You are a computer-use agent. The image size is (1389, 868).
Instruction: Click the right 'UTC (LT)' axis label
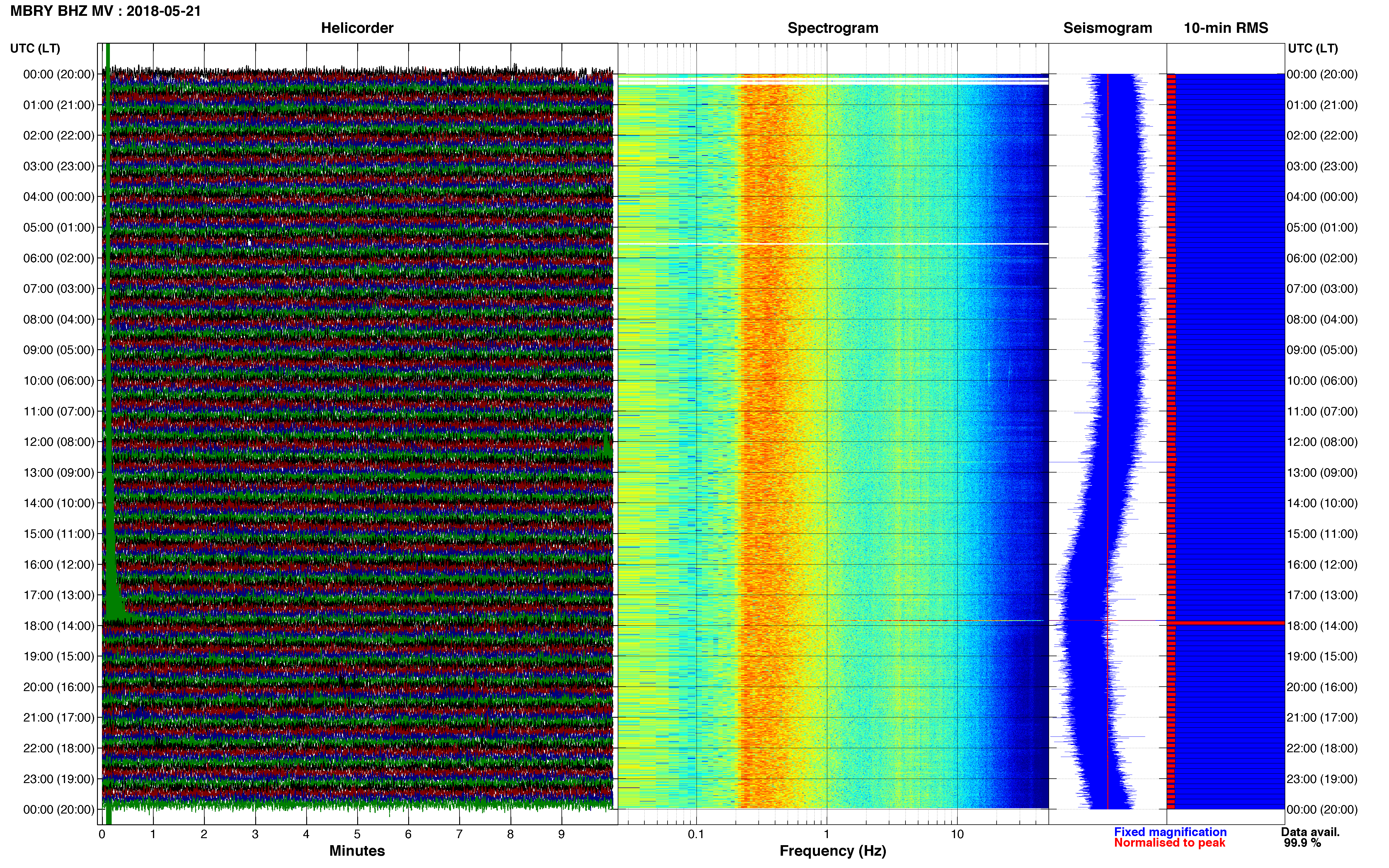pyautogui.click(x=1313, y=48)
